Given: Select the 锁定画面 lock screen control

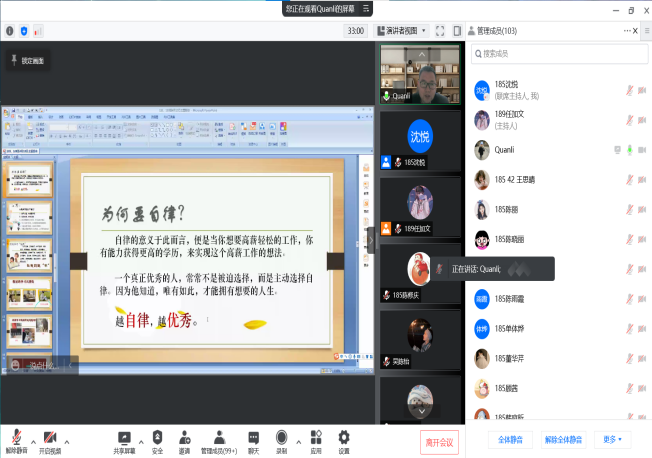Looking at the screenshot, I should 26,61.
